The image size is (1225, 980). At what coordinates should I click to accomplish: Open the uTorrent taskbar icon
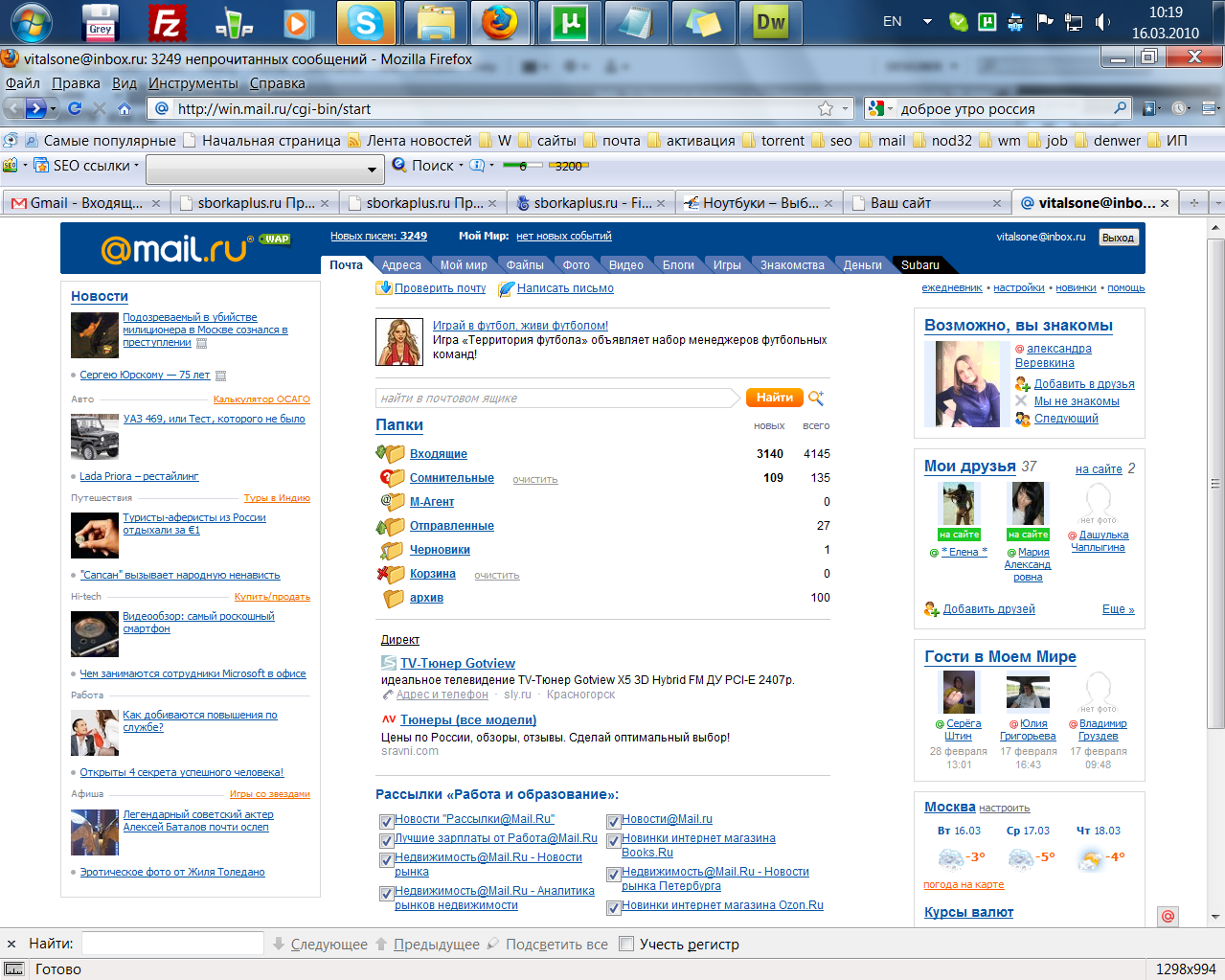coord(569,23)
